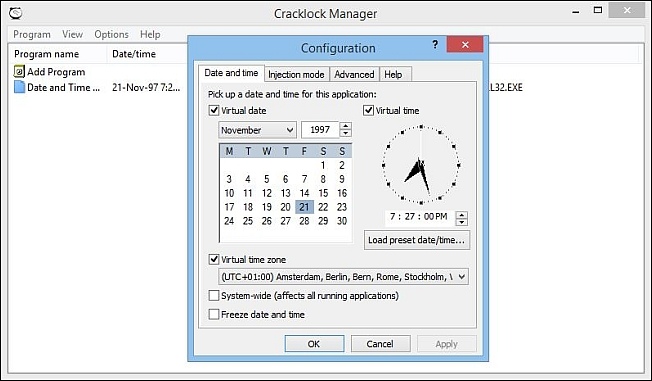The width and height of the screenshot is (652, 381).
Task: Open the Options menu
Action: (x=111, y=35)
